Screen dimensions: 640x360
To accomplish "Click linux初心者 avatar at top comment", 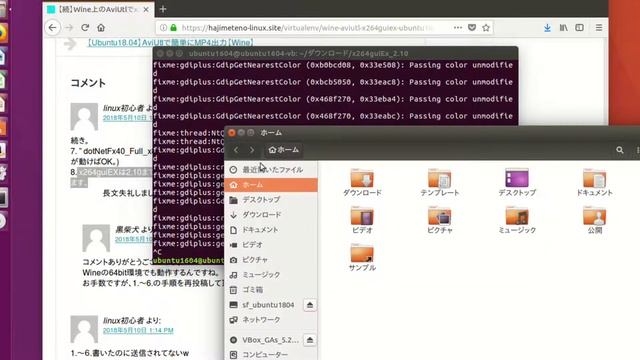I will (84, 117).
